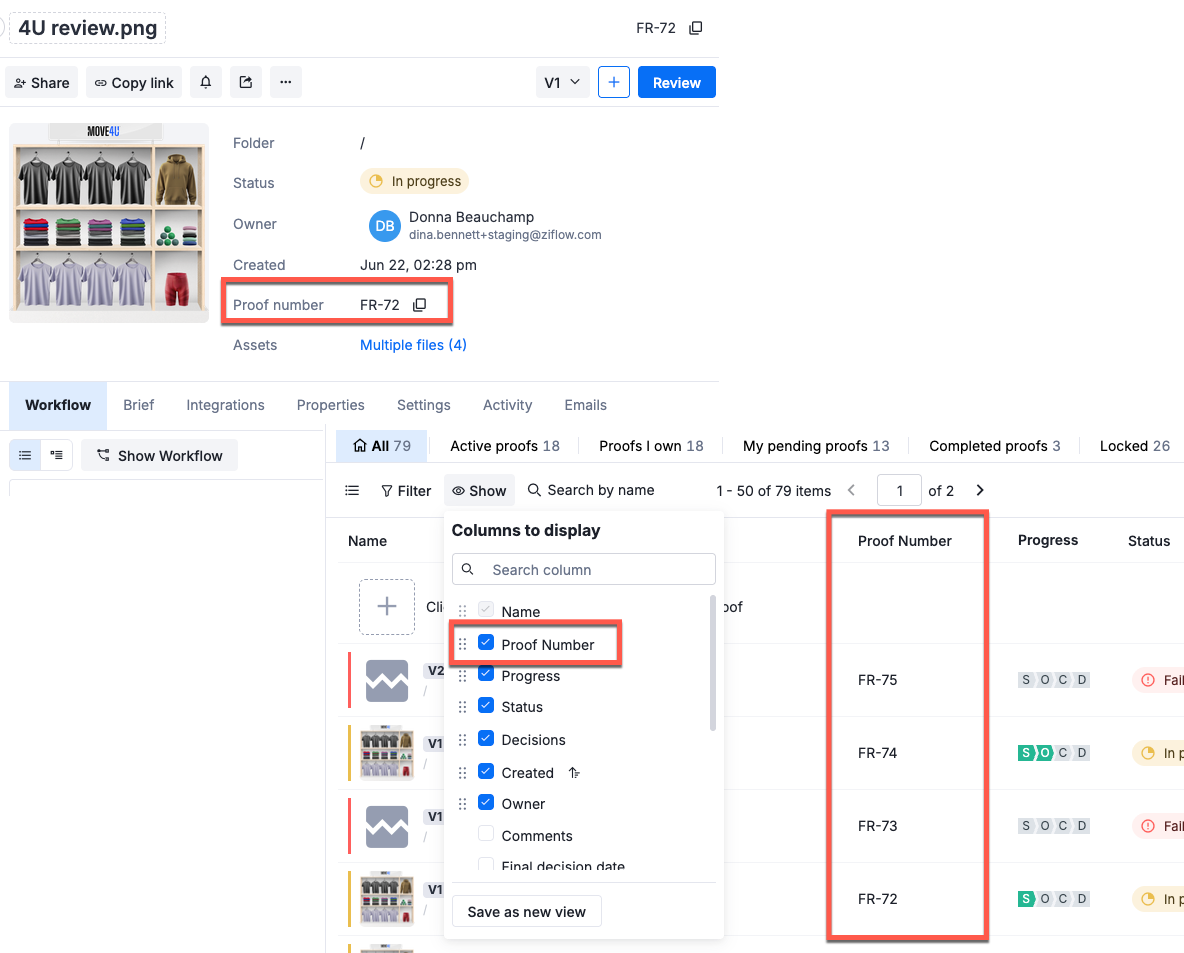Click the drag handle beside Progress

click(x=463, y=676)
